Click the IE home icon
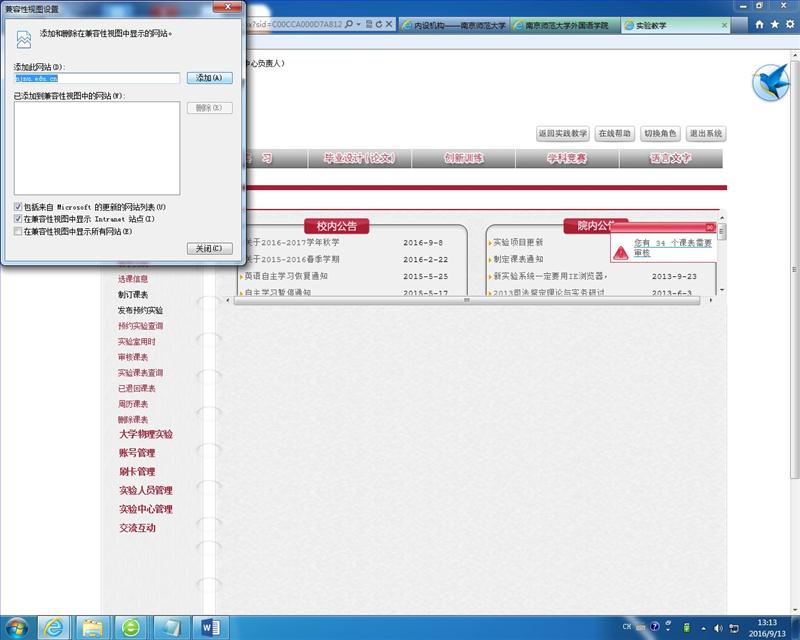Viewport: 800px width, 640px height. 760,24
